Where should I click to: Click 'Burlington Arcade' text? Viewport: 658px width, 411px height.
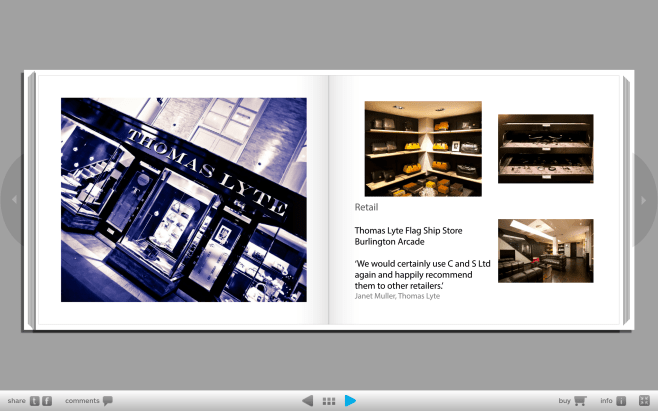coord(389,242)
